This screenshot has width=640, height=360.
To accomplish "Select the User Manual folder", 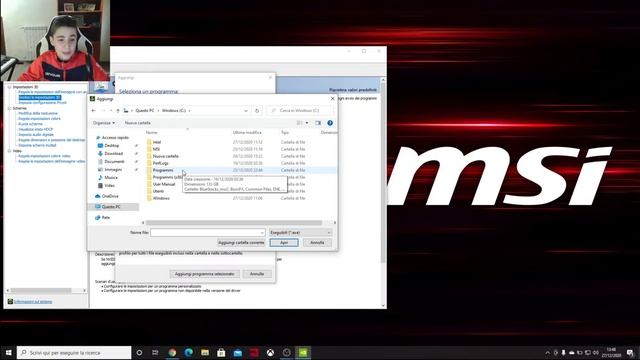I will point(164,184).
